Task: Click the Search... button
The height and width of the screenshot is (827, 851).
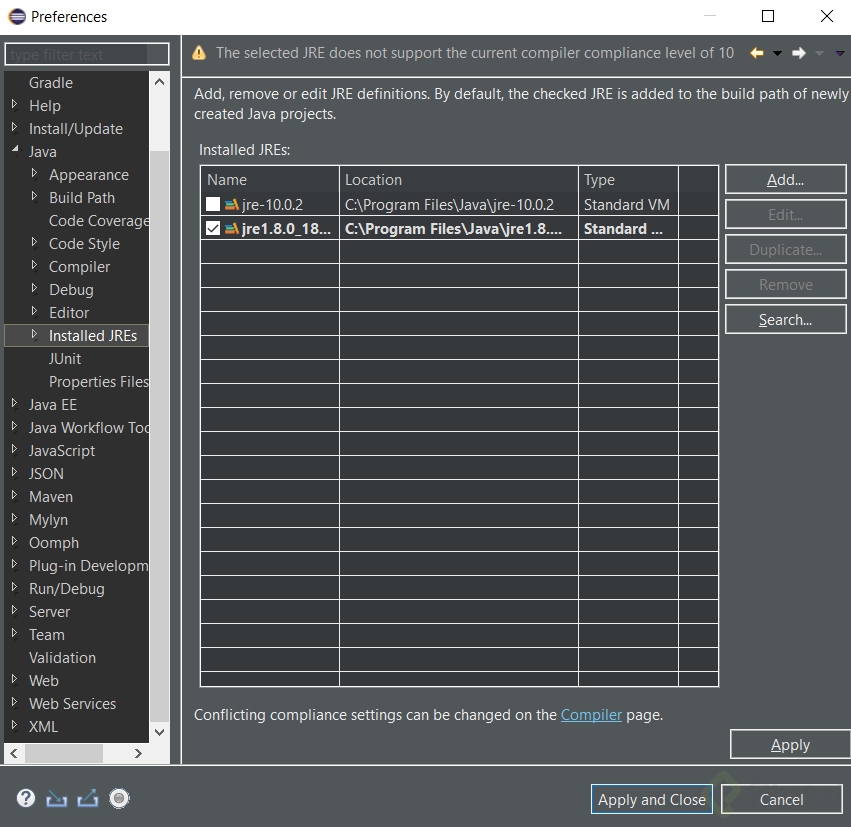Action: 785,320
